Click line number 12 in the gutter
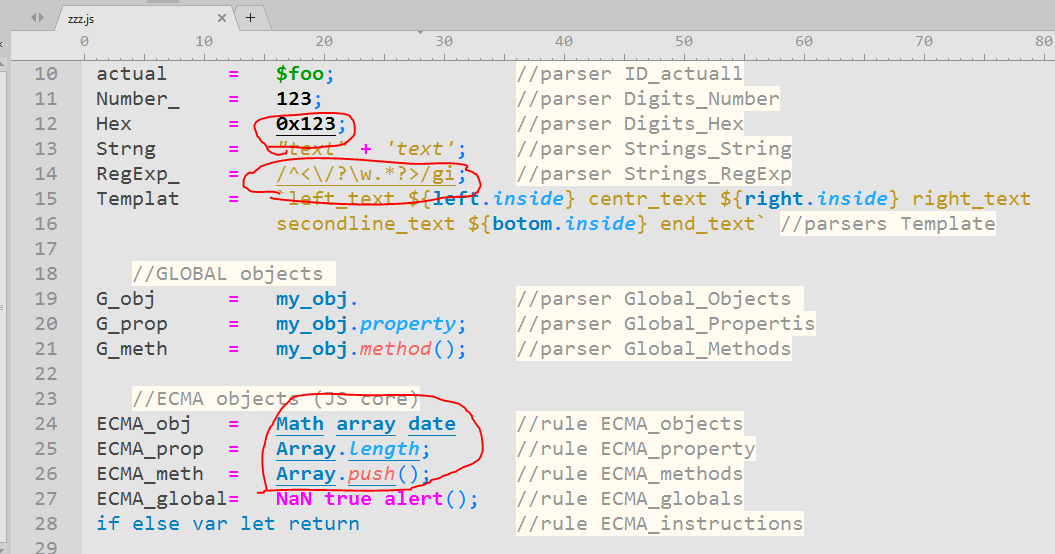 46,124
